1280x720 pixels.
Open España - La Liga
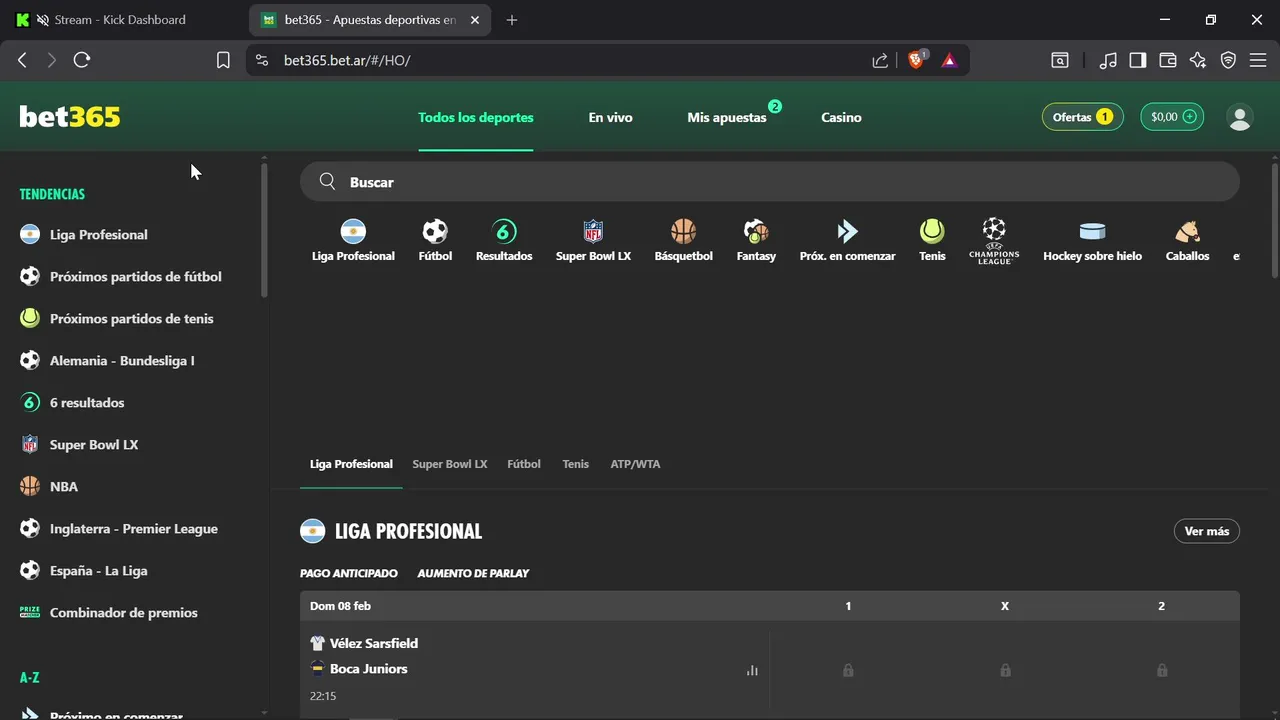[98, 571]
